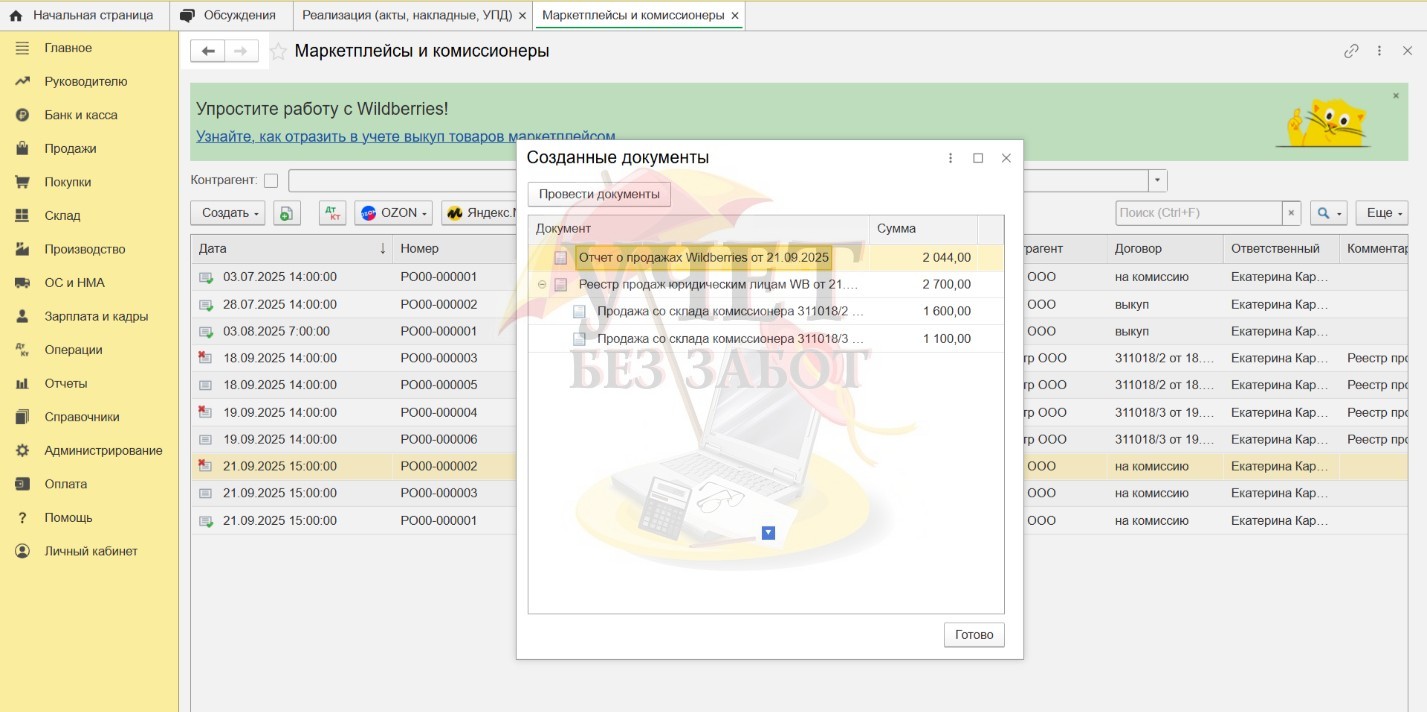Add page to favorites star

tap(279, 51)
